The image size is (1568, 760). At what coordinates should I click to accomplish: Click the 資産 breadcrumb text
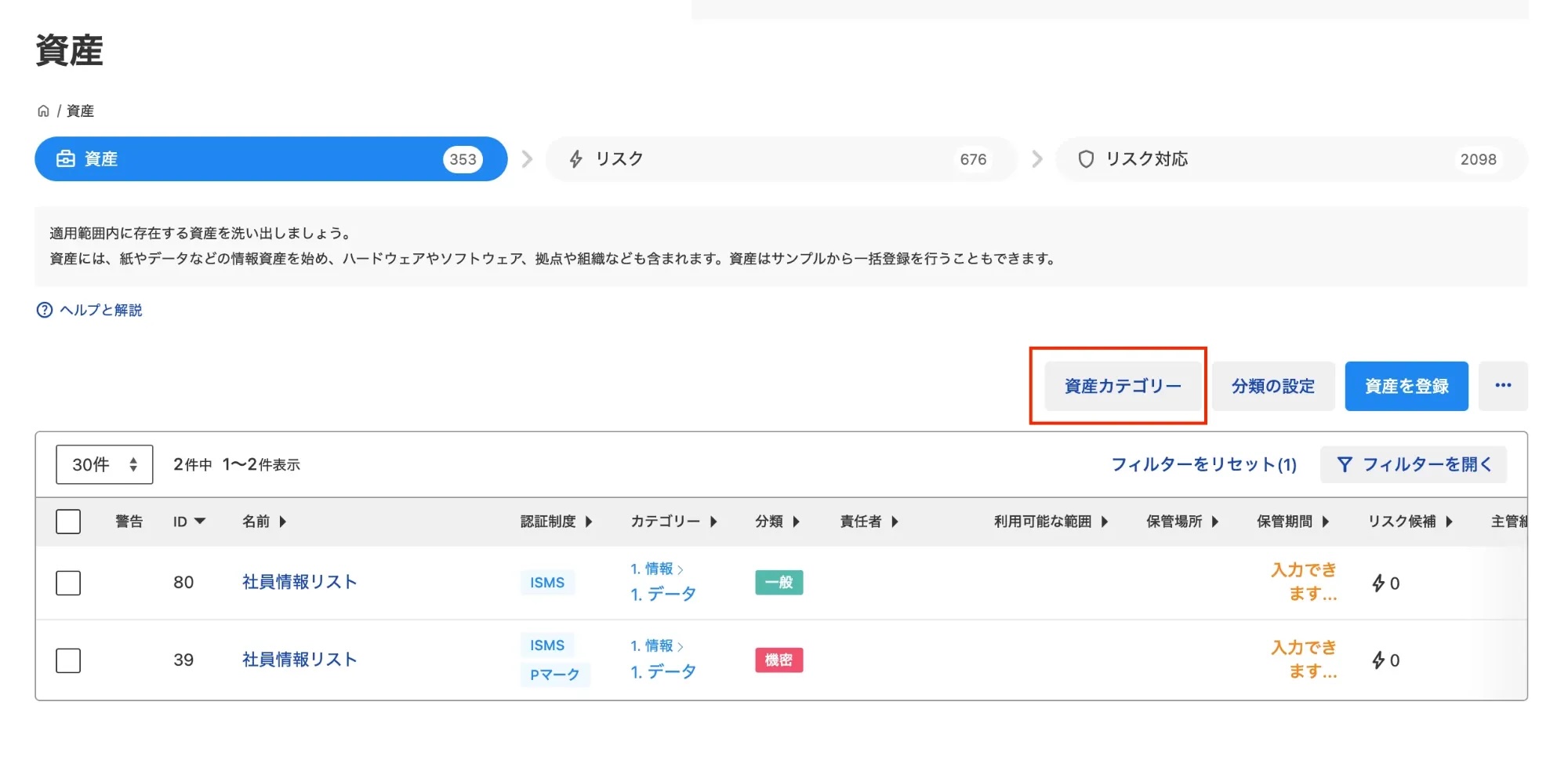pyautogui.click(x=80, y=111)
